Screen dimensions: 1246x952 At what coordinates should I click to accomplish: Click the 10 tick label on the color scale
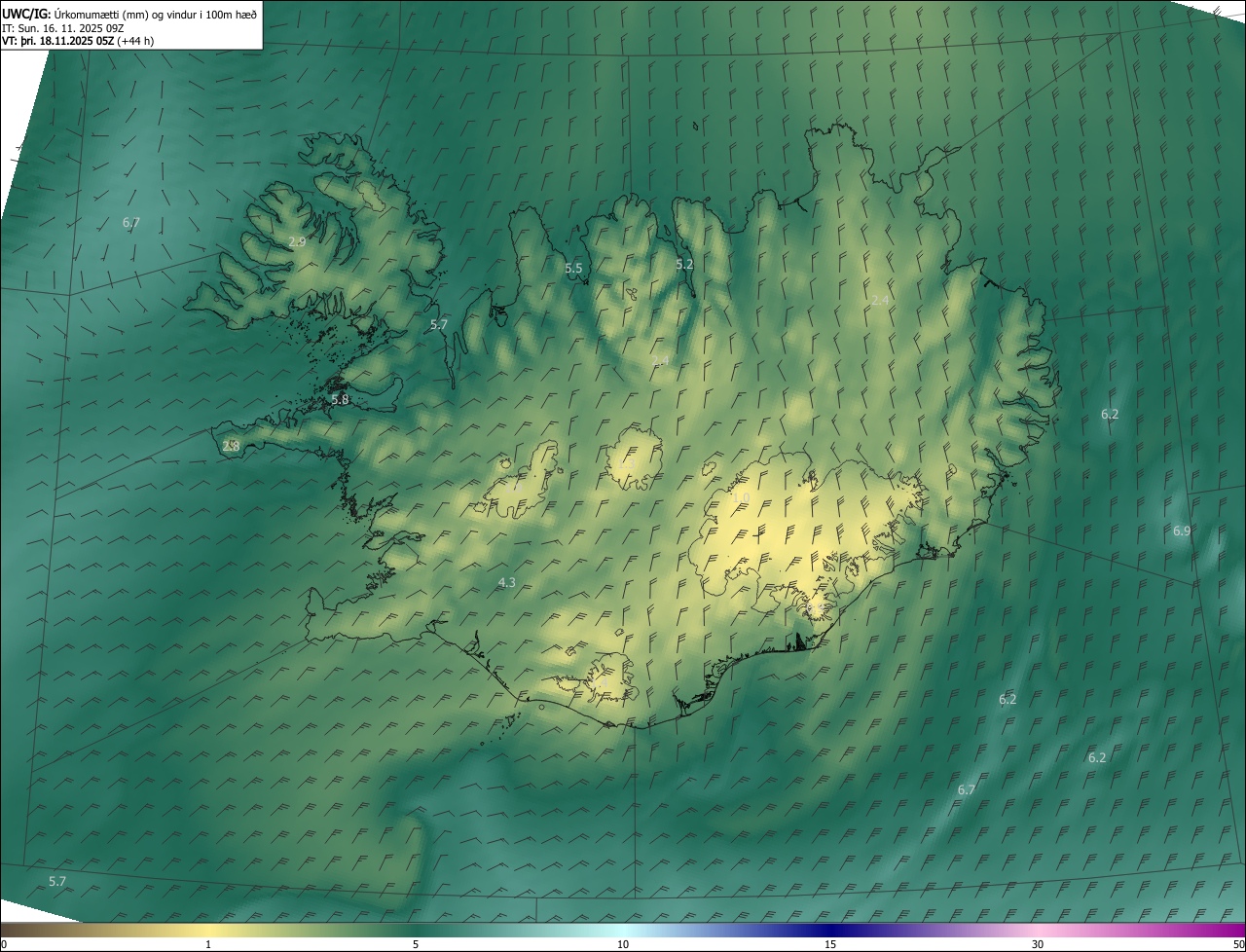[623, 944]
